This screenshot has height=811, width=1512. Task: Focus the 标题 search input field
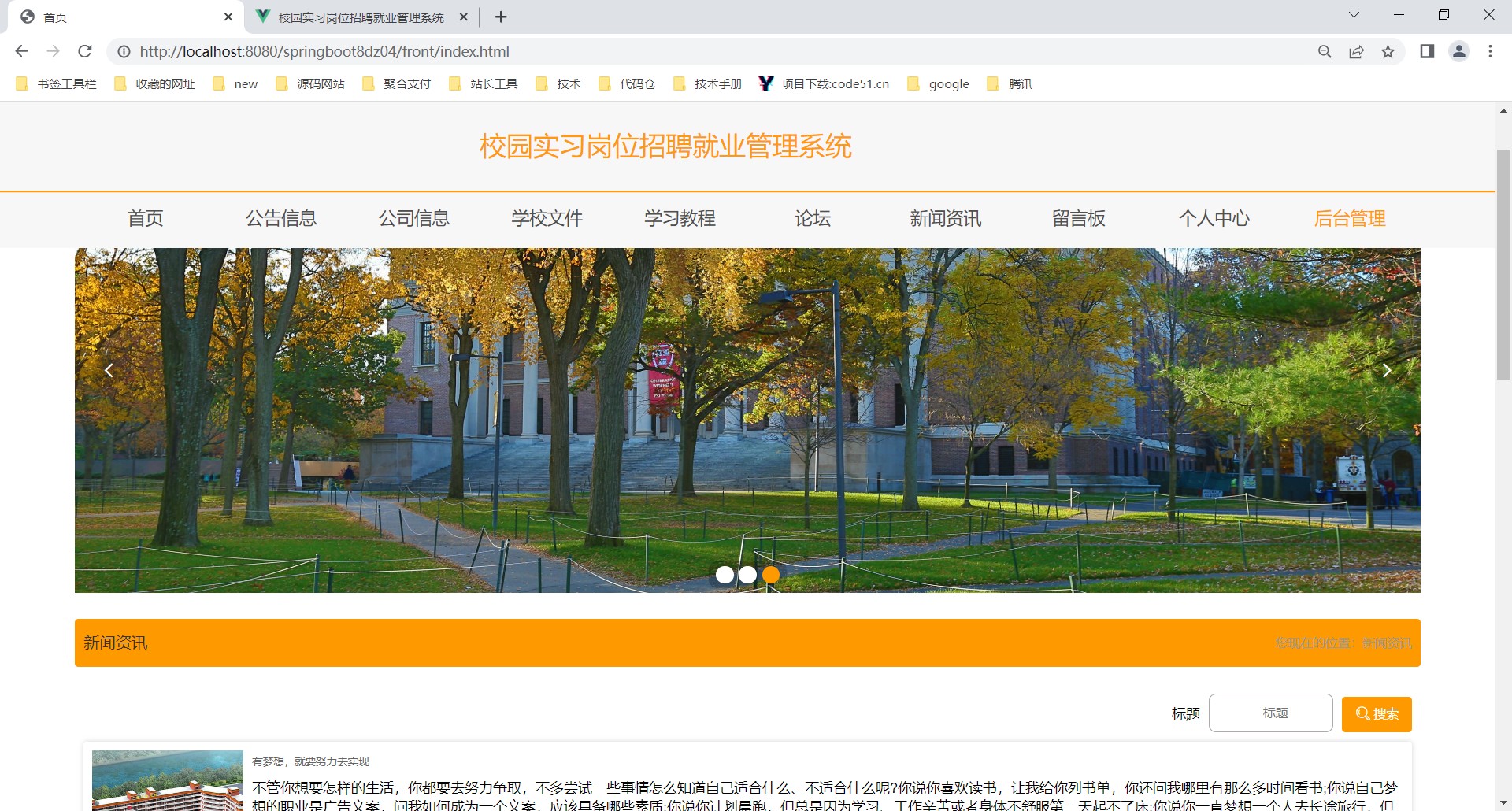(1270, 713)
